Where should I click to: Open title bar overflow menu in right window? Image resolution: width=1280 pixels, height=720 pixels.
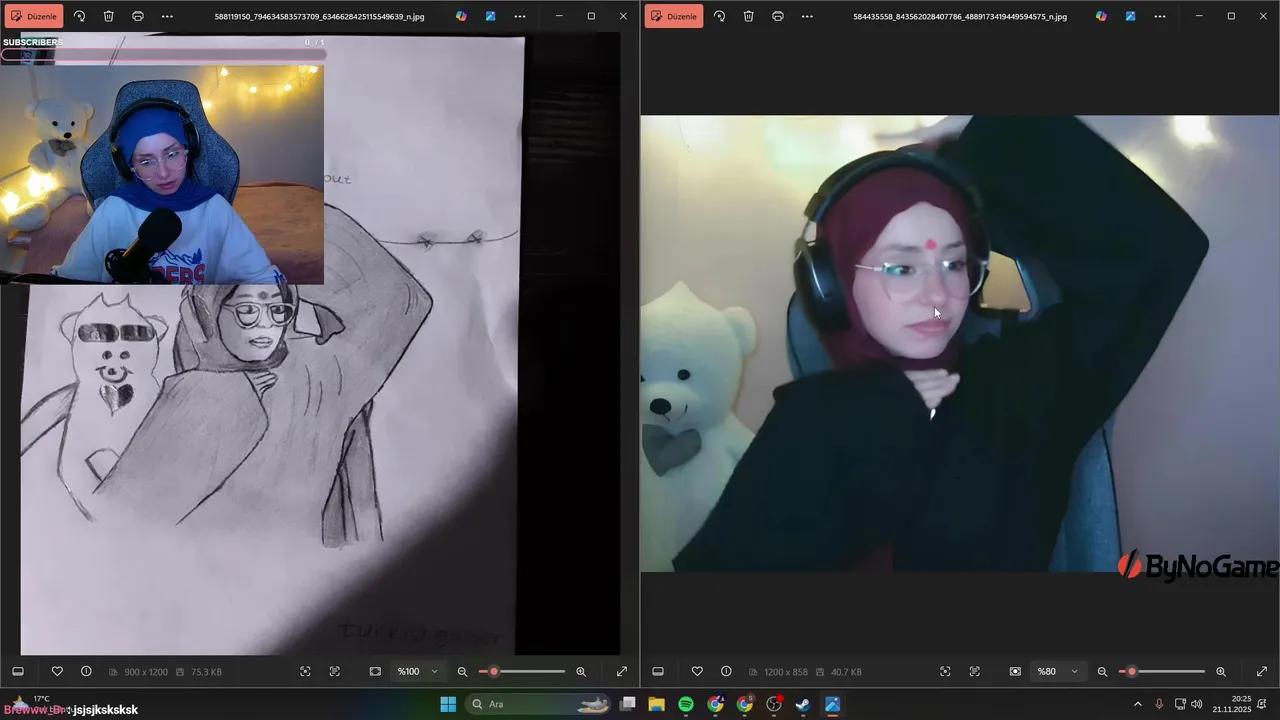point(1160,16)
